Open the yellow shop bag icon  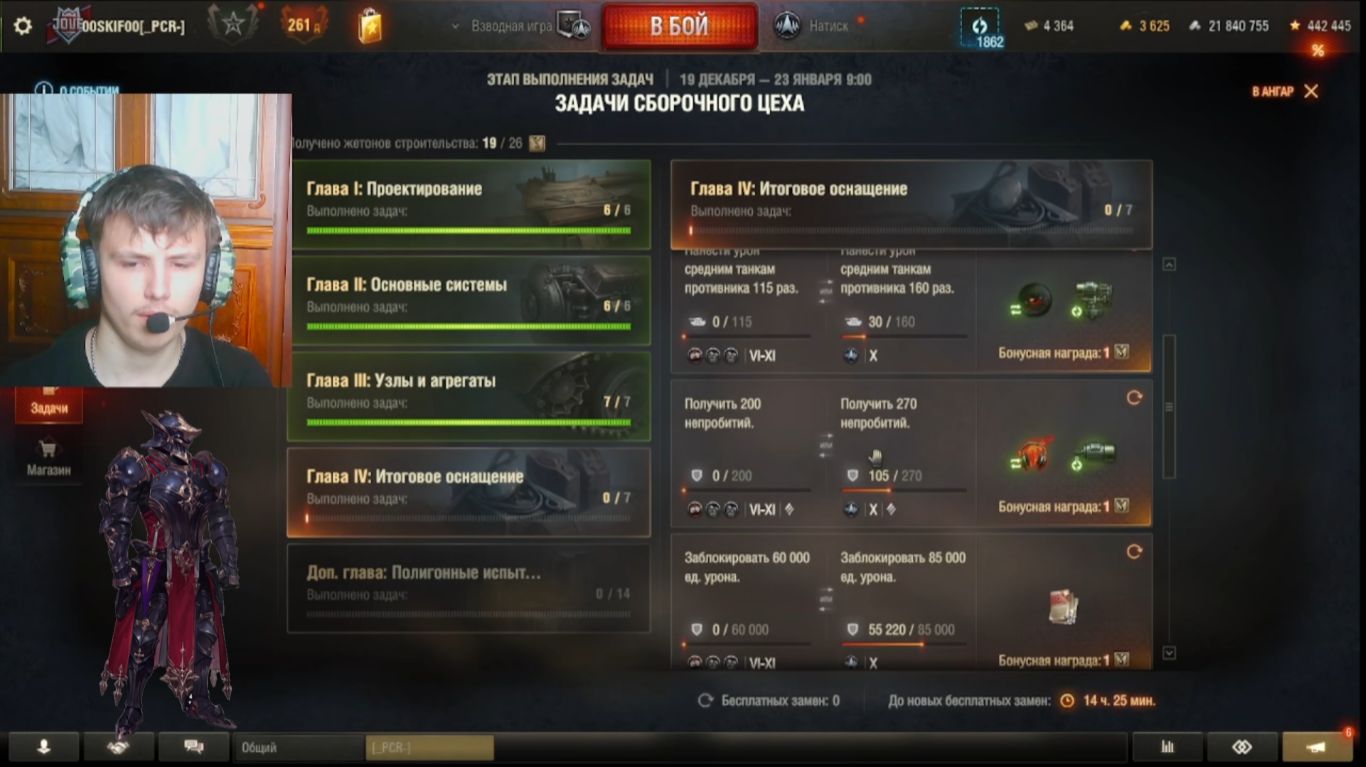pyautogui.click(x=369, y=26)
